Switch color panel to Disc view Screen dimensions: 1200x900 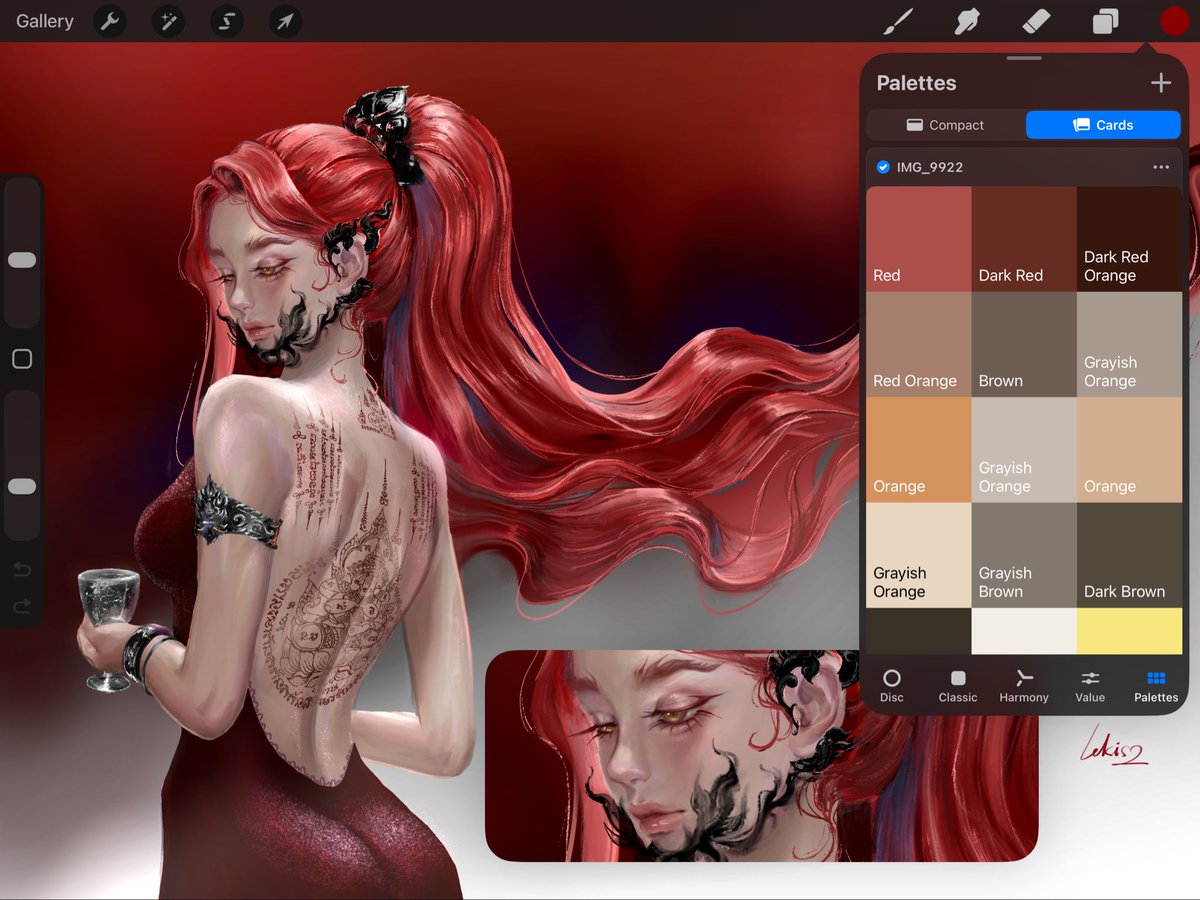[892, 685]
